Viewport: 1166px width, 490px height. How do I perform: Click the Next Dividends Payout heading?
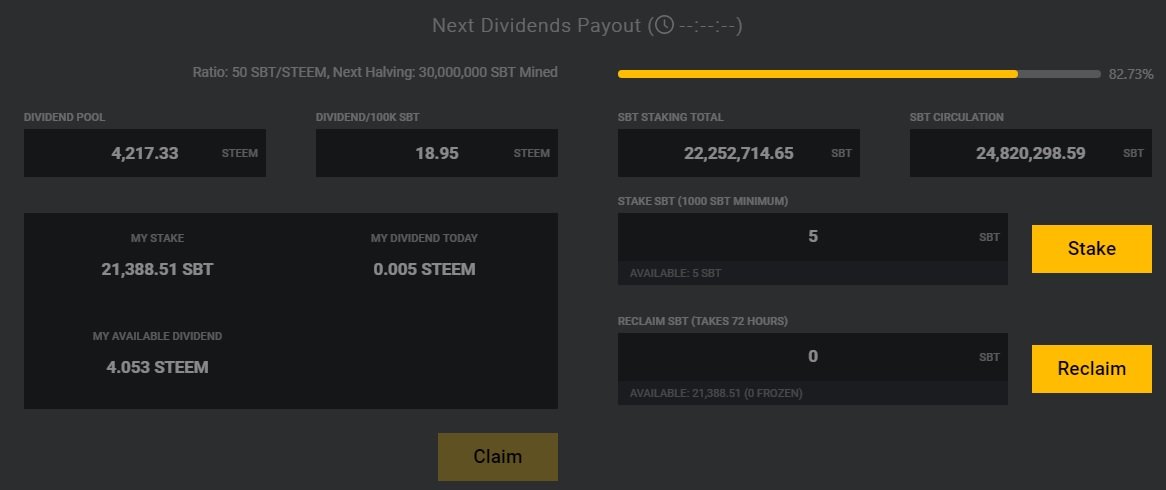(x=587, y=25)
